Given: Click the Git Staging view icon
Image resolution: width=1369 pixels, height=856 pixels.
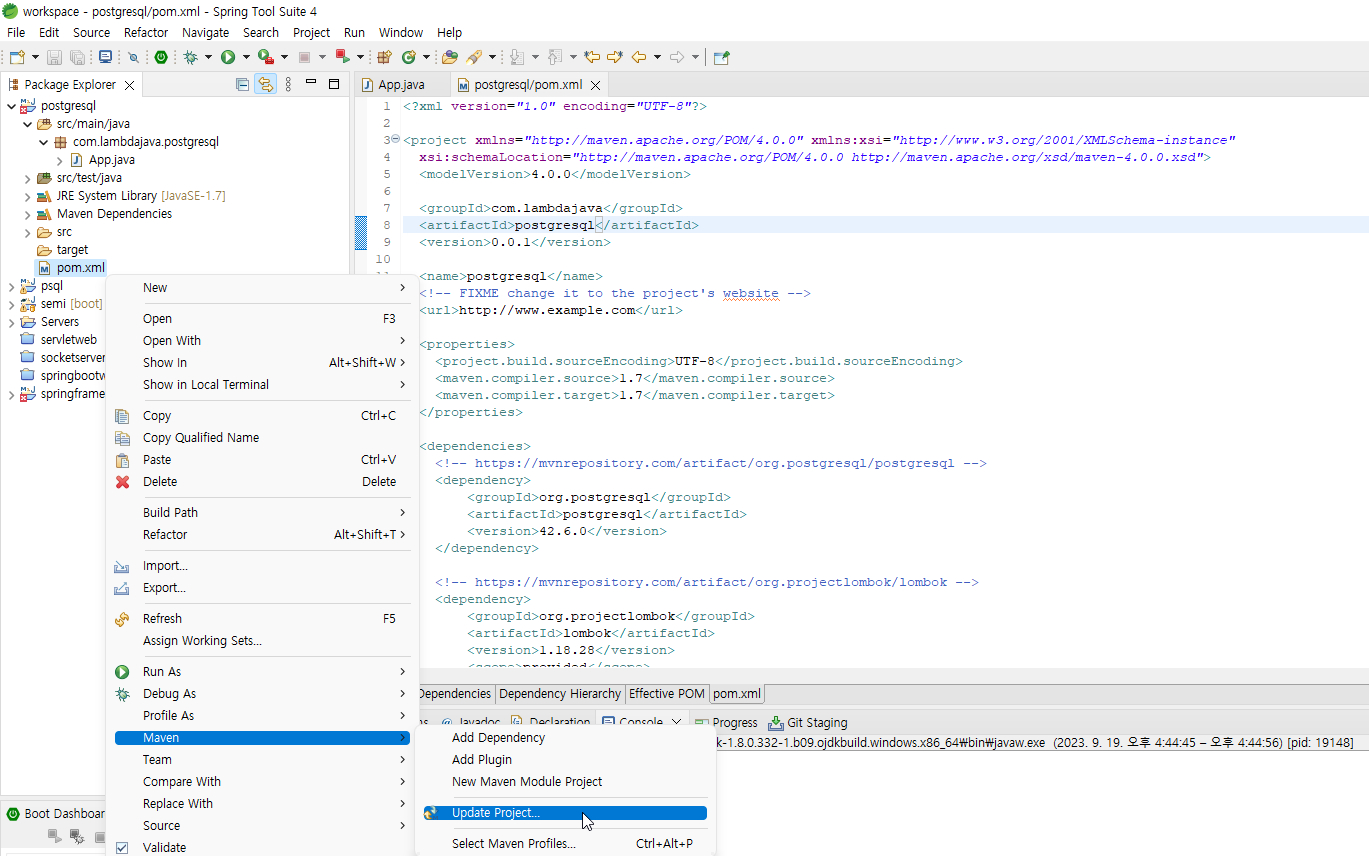Looking at the screenshot, I should click(x=775, y=723).
